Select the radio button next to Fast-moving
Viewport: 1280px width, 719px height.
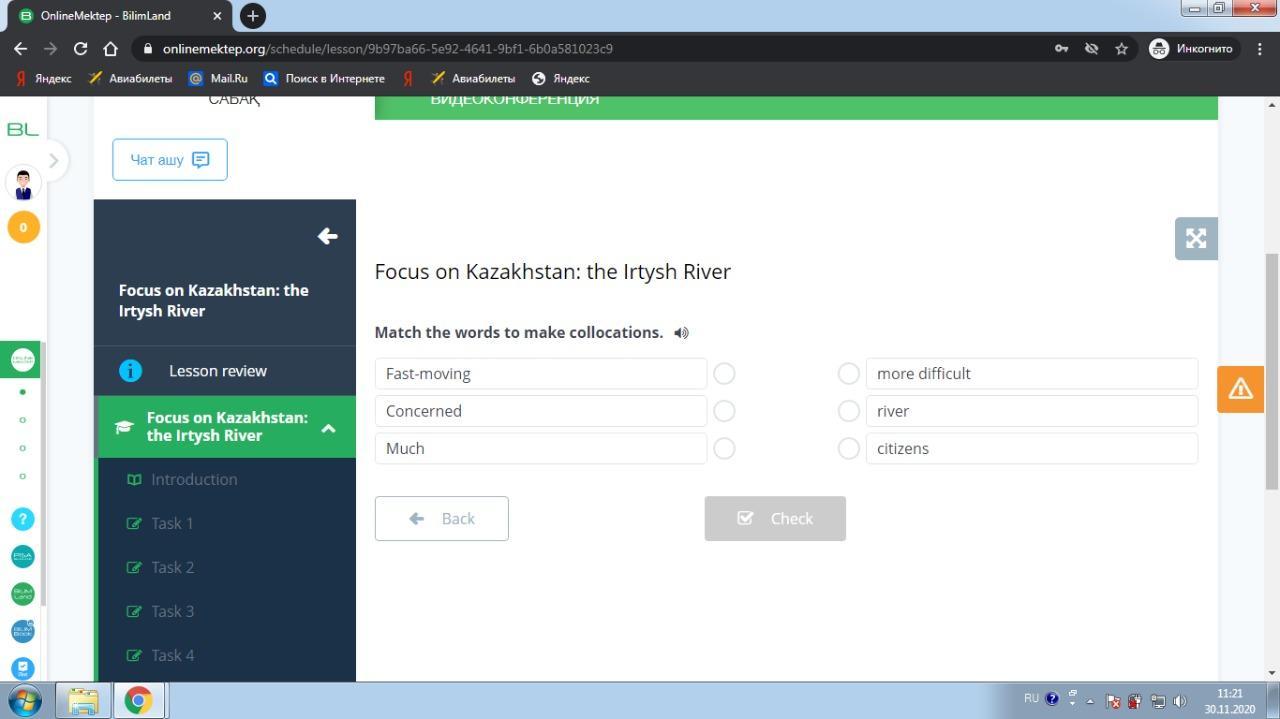(724, 373)
